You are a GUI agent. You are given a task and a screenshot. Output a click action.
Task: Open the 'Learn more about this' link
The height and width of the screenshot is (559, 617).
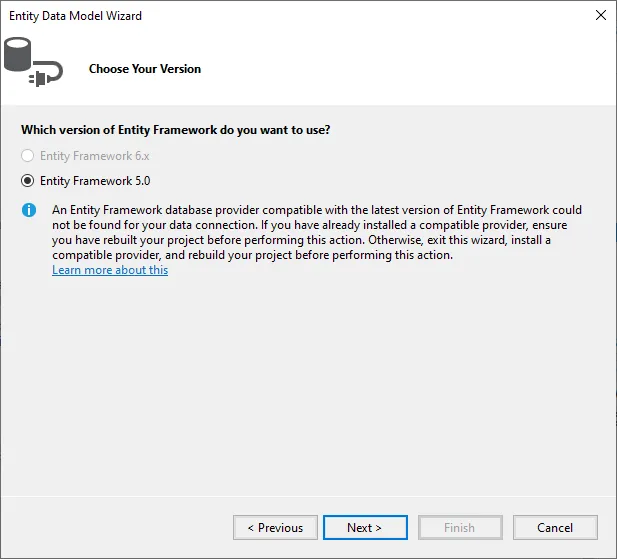110,270
